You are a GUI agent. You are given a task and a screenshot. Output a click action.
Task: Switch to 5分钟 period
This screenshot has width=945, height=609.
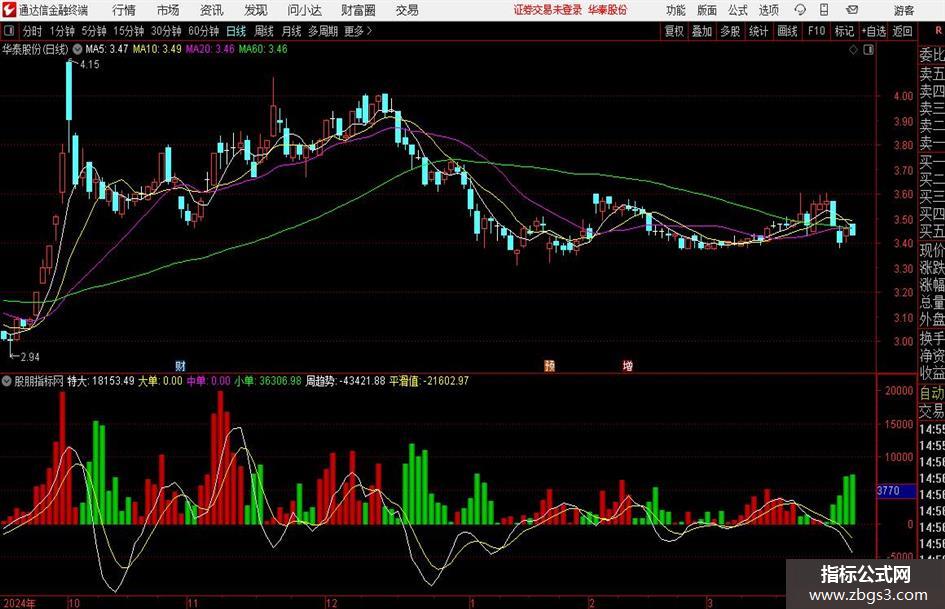point(93,31)
